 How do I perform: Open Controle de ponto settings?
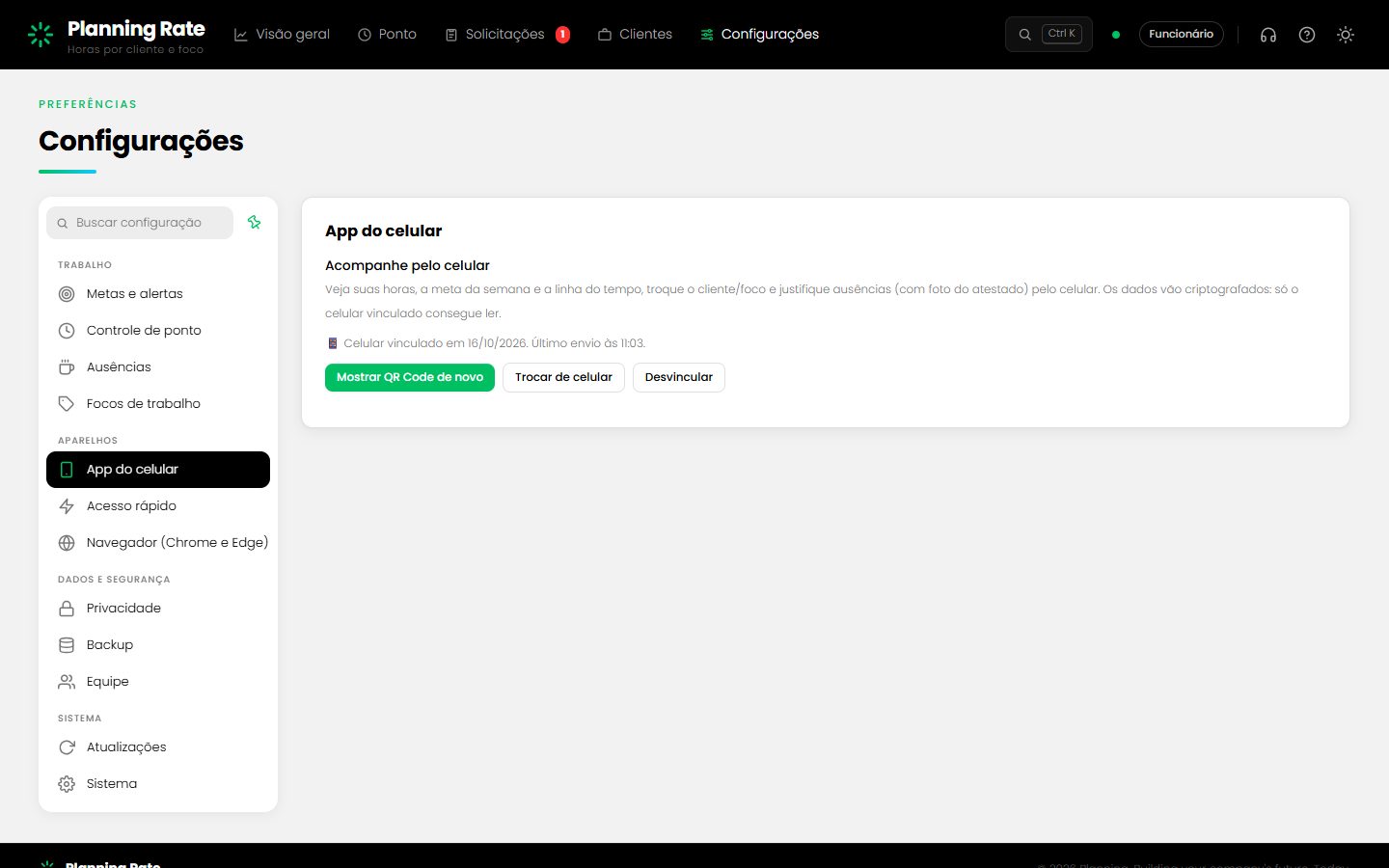coord(158,331)
